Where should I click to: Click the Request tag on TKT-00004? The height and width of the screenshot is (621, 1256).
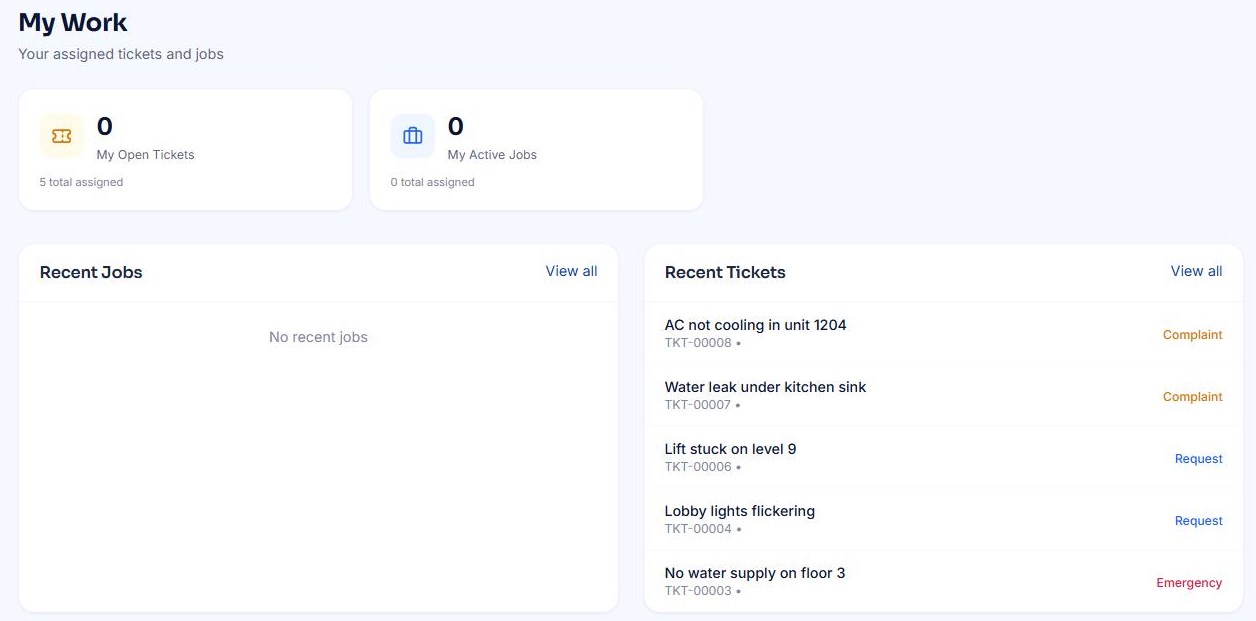click(1198, 521)
